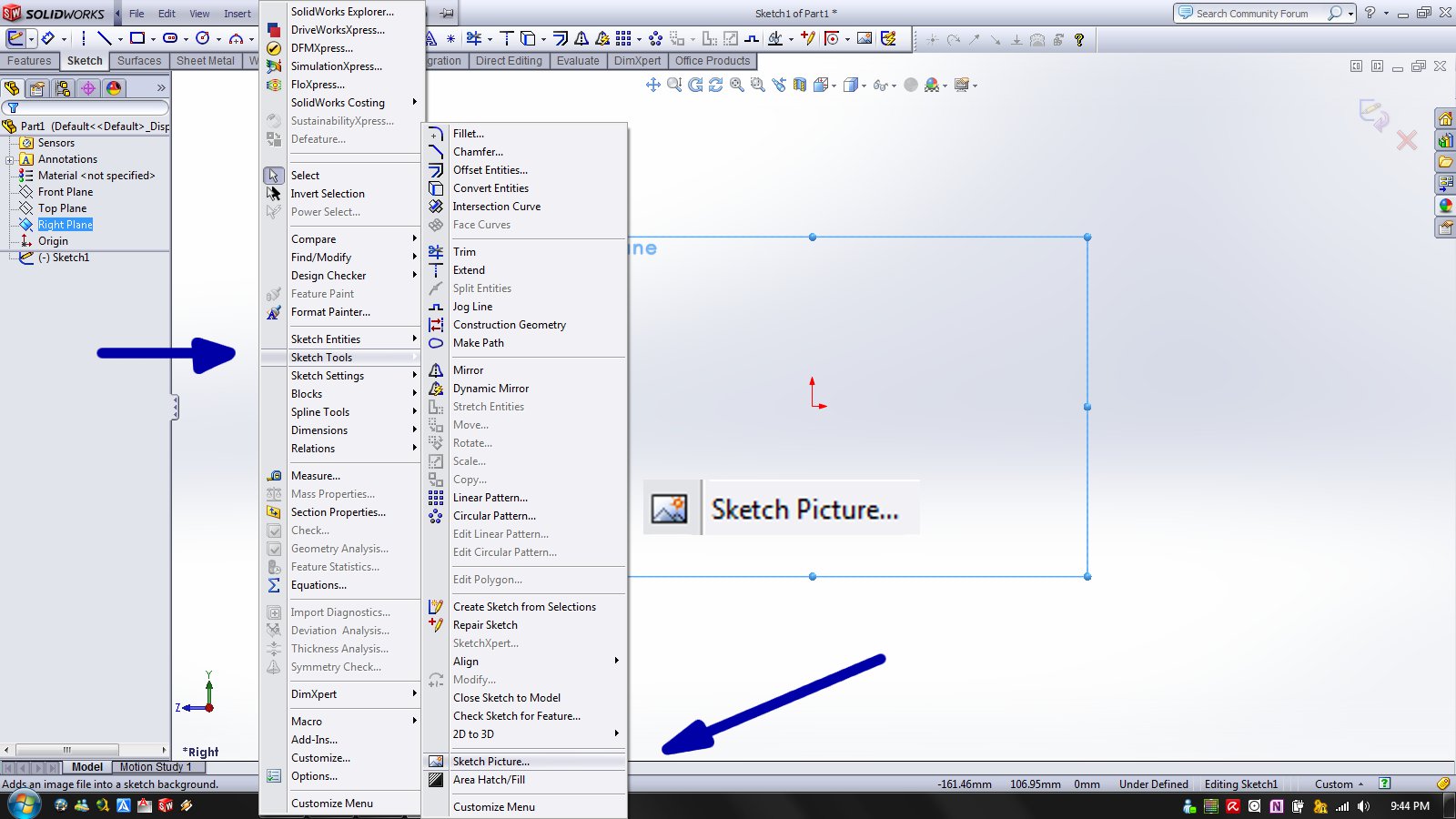Select the Corner Rectangle tool
The width and height of the screenshot is (1456, 819).
point(137,38)
